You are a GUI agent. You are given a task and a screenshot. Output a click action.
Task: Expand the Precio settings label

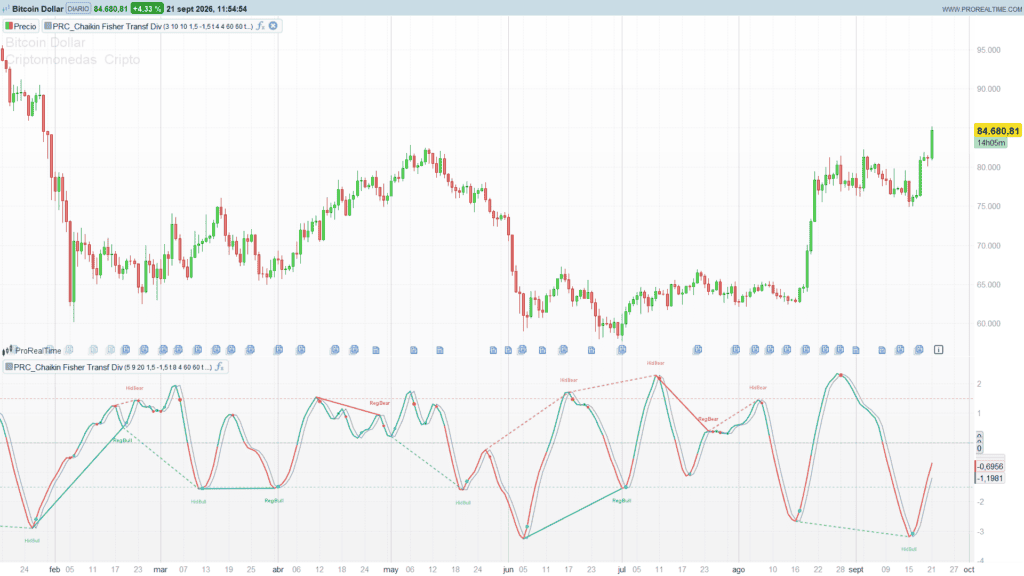pos(25,26)
